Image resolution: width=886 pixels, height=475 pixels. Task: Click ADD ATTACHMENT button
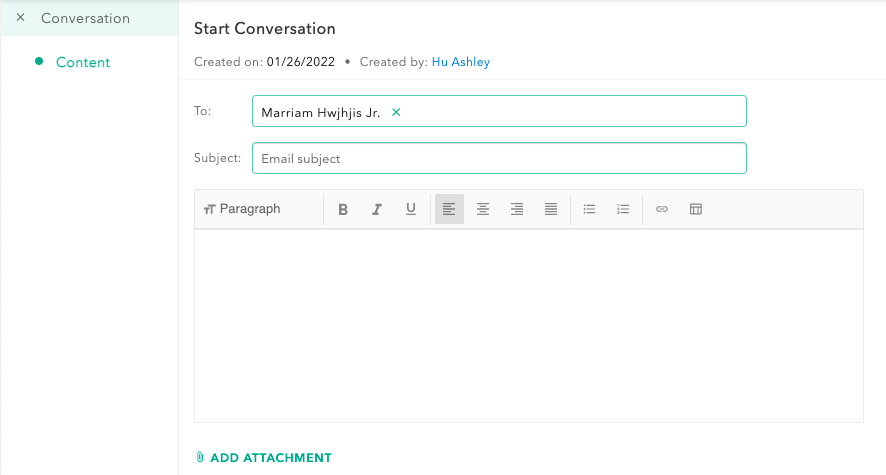click(263, 458)
